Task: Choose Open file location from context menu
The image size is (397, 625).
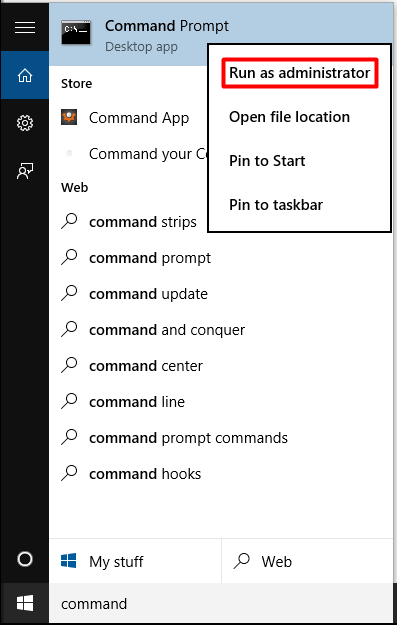Action: (x=289, y=117)
